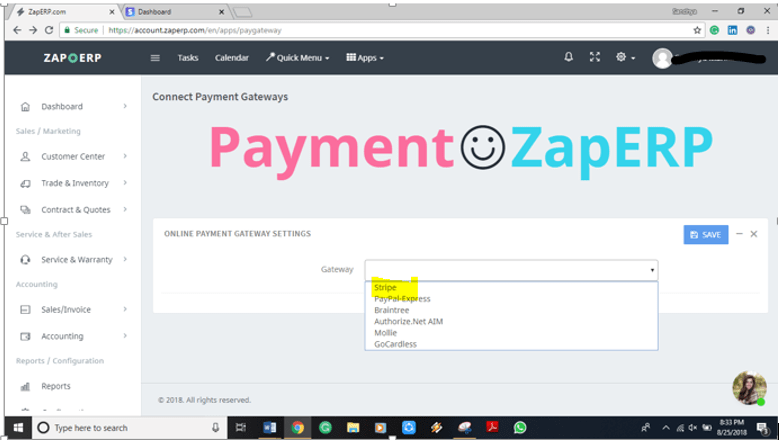This screenshot has height=442, width=783.
Task: Click the Dashboard sidebar link
Action: [x=62, y=106]
